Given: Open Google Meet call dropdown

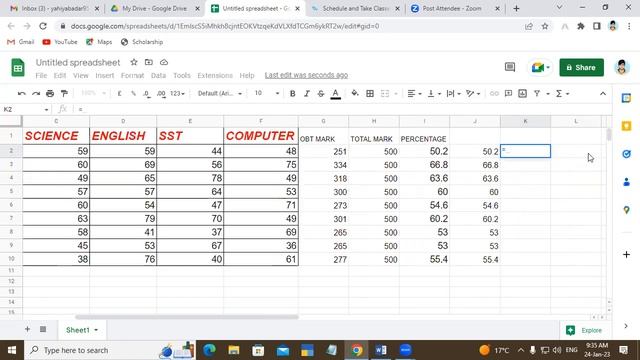Looking at the screenshot, I should pyautogui.click(x=541, y=67).
